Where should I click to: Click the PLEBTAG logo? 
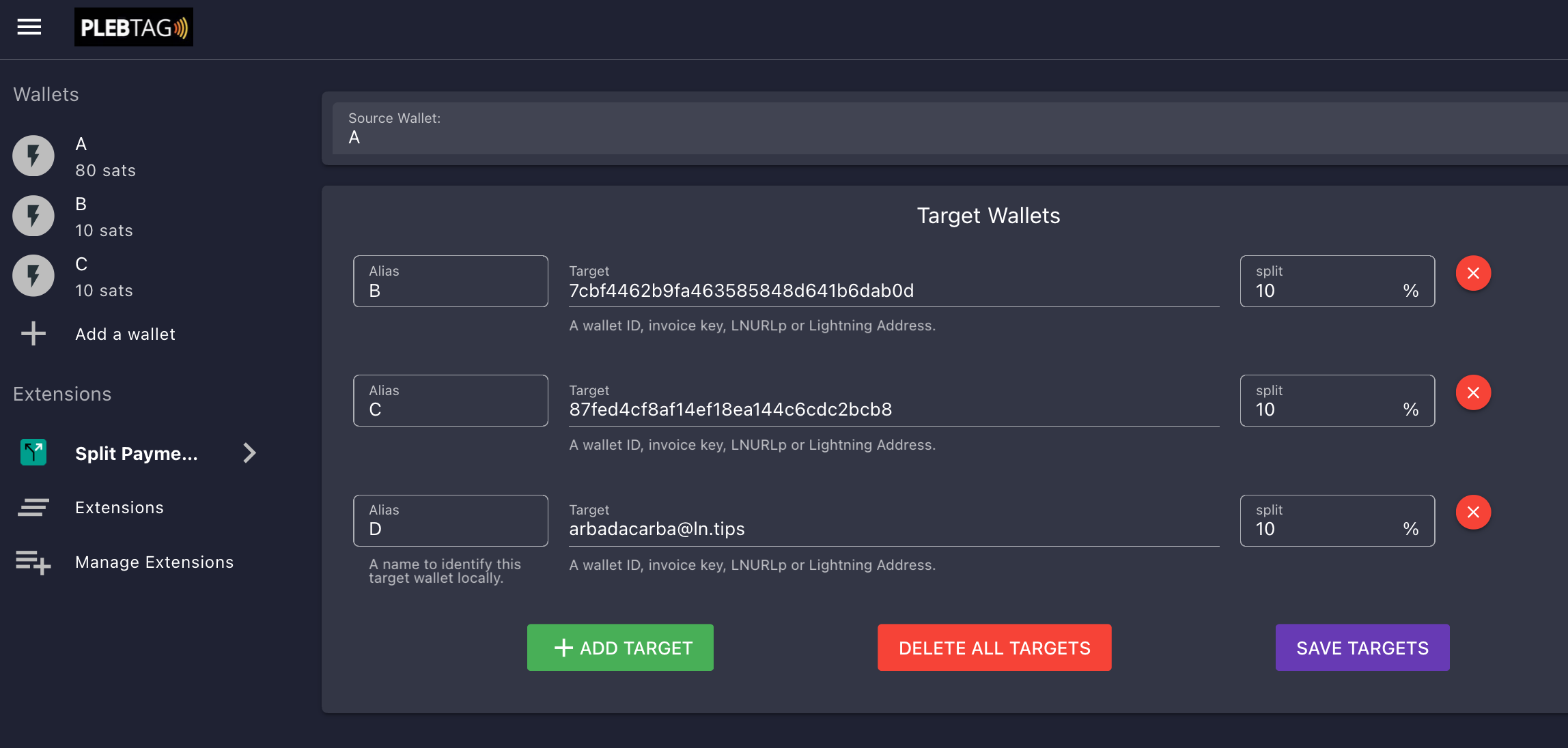click(x=134, y=27)
